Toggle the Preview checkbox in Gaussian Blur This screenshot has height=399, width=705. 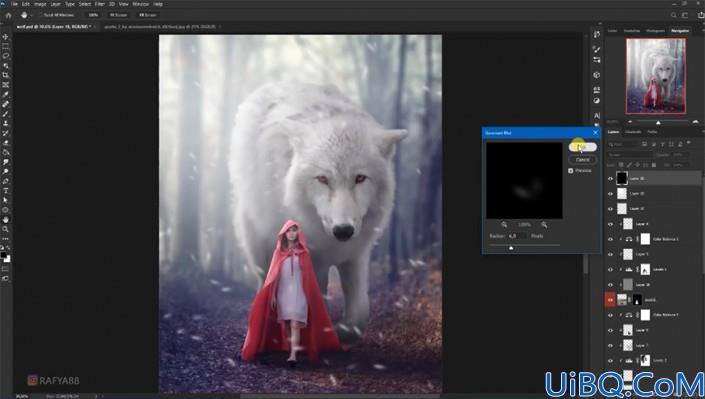pos(571,171)
